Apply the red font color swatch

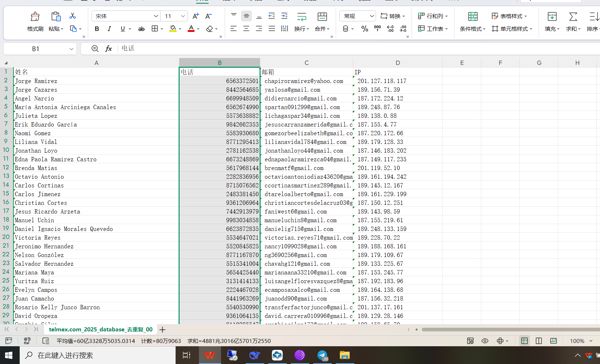[x=191, y=29]
